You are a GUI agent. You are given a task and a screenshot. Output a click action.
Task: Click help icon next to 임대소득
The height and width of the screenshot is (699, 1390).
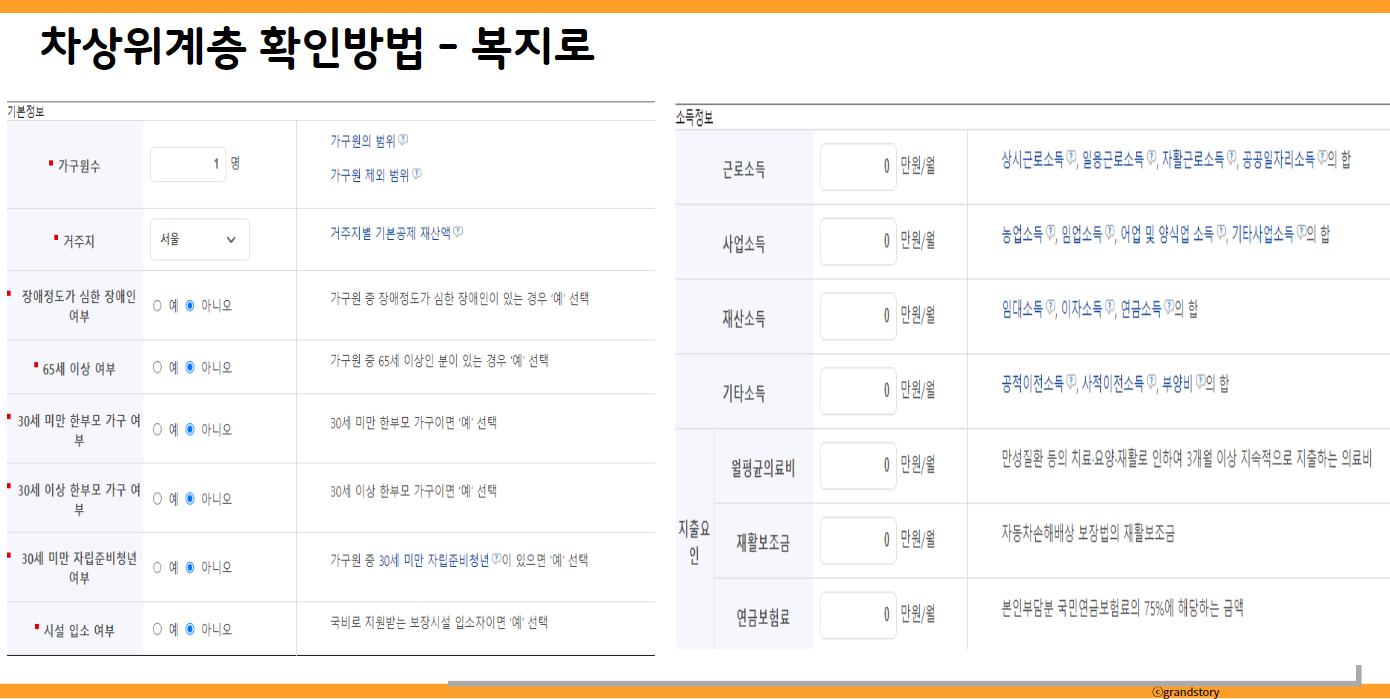coord(1049,309)
